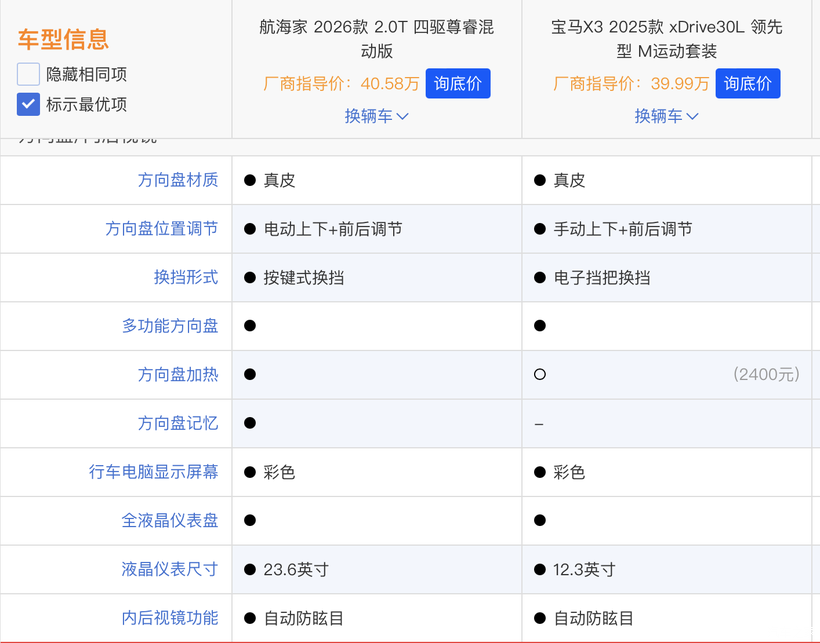Image resolution: width=820 pixels, height=643 pixels.
Task: Check the 隐藏相同项 checkbox
Action: 29,74
